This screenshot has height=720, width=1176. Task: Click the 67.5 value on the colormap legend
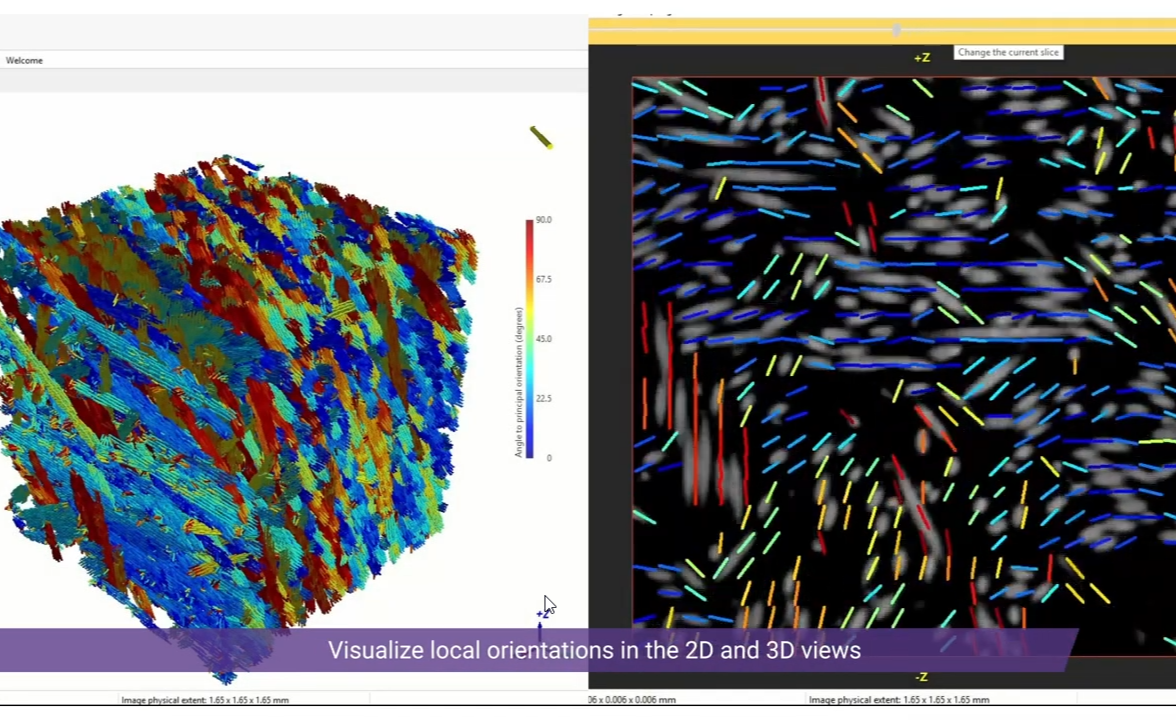coord(543,279)
